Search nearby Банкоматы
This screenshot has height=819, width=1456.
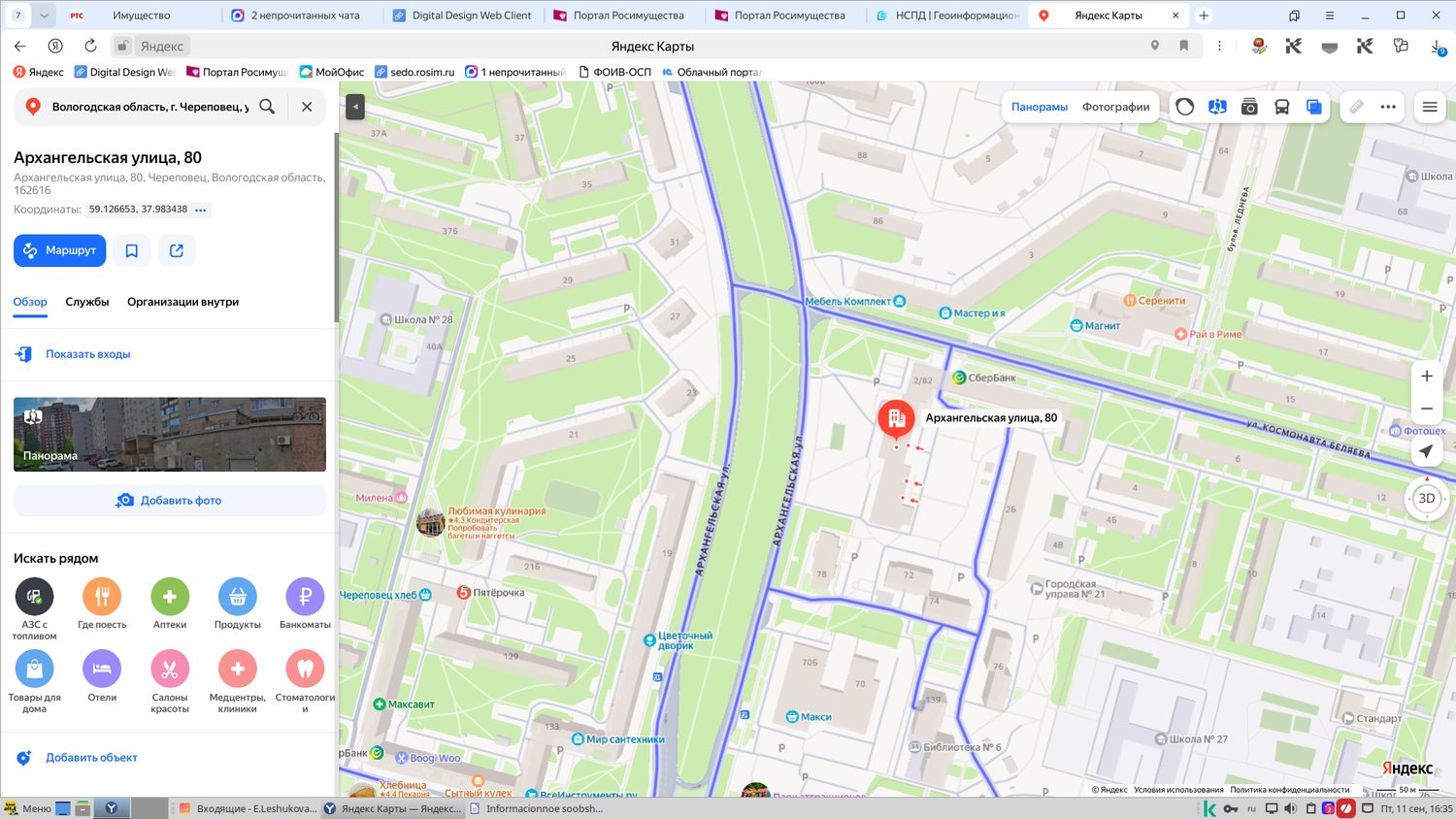305,604
